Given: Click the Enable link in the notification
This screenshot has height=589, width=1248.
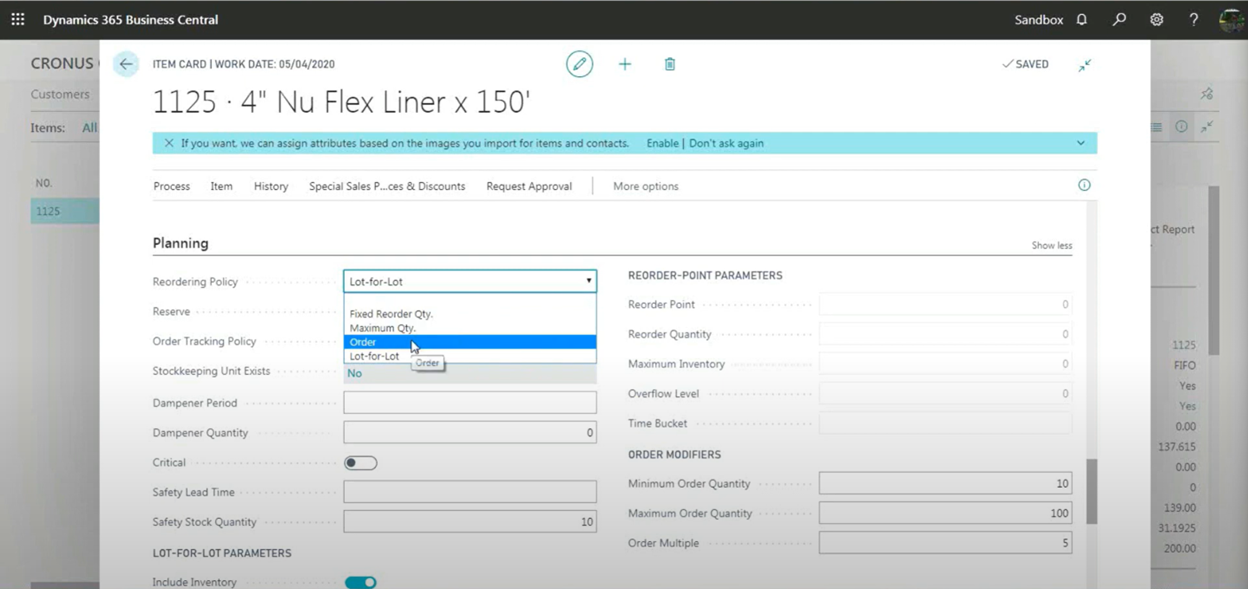Looking at the screenshot, I should pos(662,143).
